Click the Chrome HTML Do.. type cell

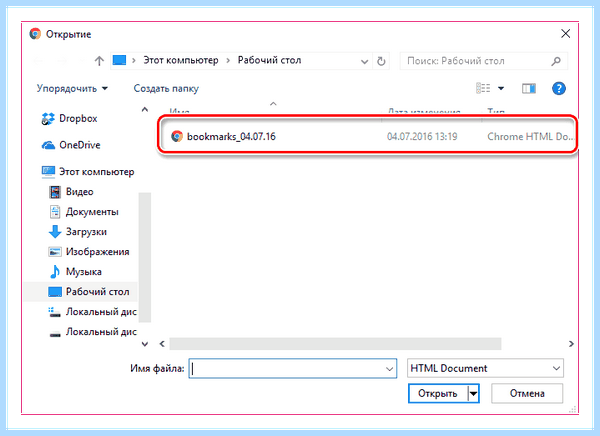(x=530, y=137)
